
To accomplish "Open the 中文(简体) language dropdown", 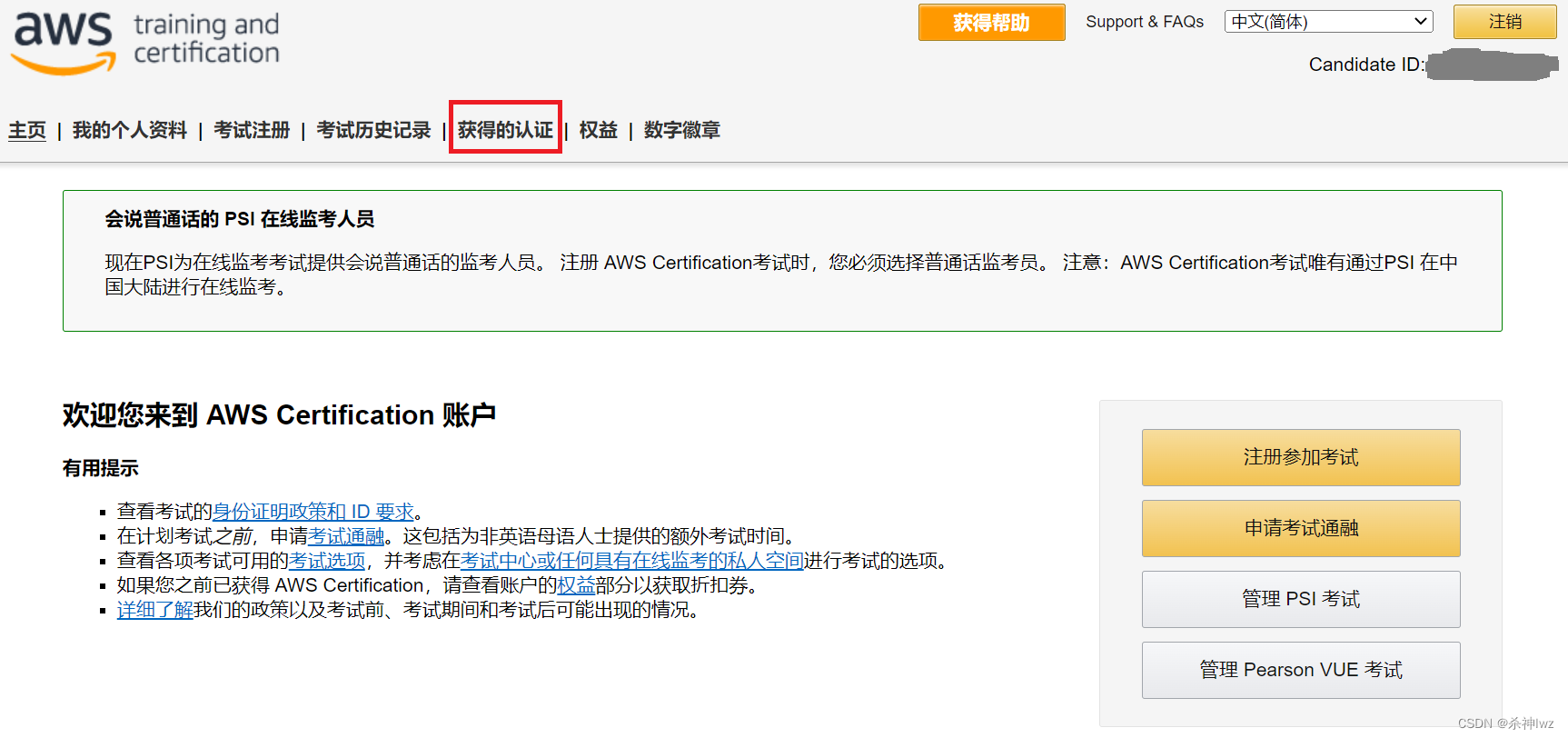I will 1328,22.
